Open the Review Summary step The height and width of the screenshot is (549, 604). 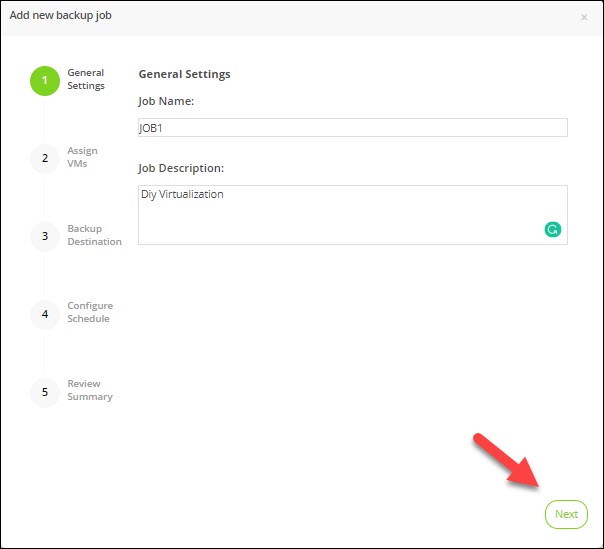[x=90, y=390]
